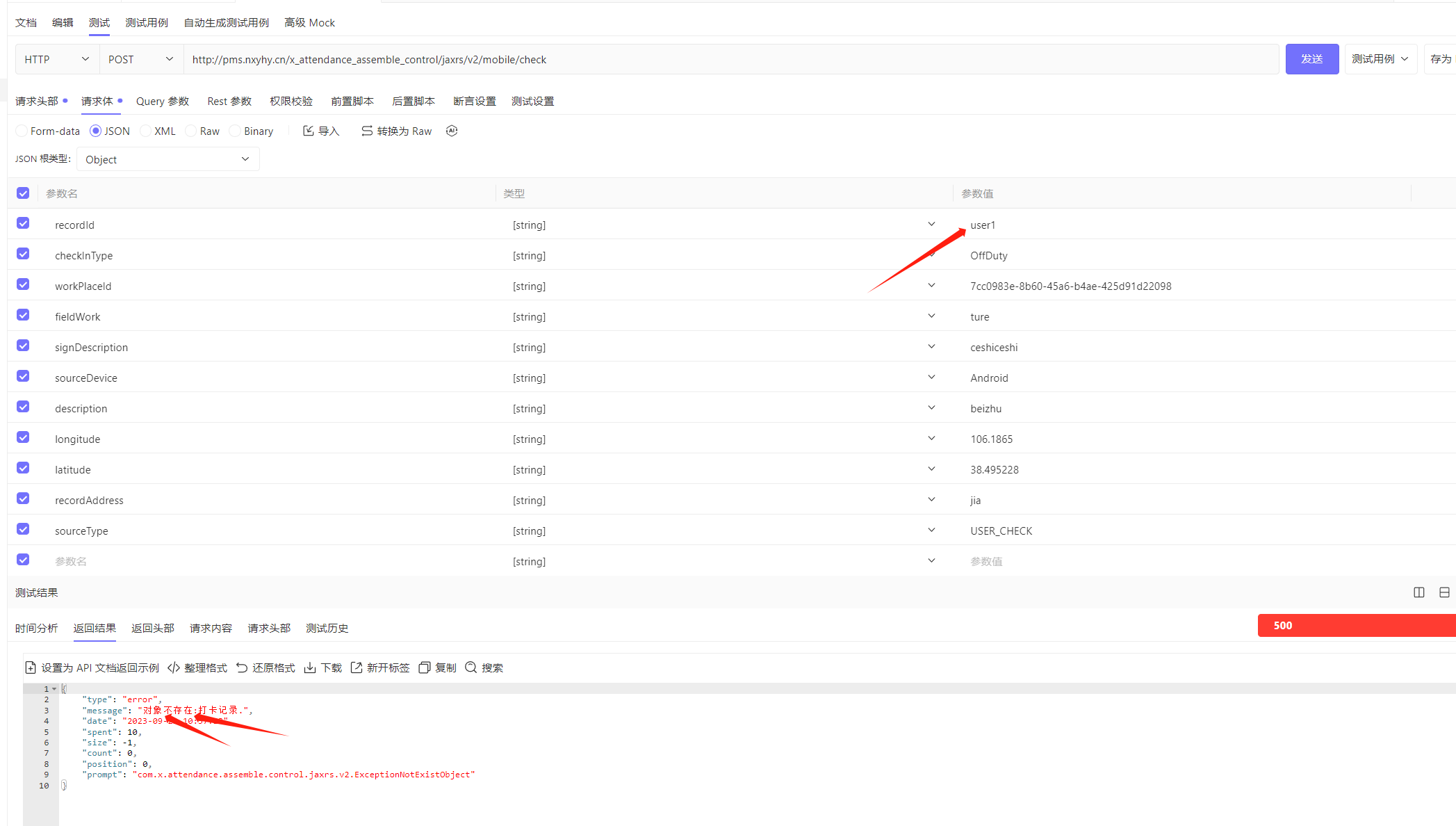The width and height of the screenshot is (1456, 826).
Task: Switch to the 请求头部 request tab
Action: click(37, 101)
